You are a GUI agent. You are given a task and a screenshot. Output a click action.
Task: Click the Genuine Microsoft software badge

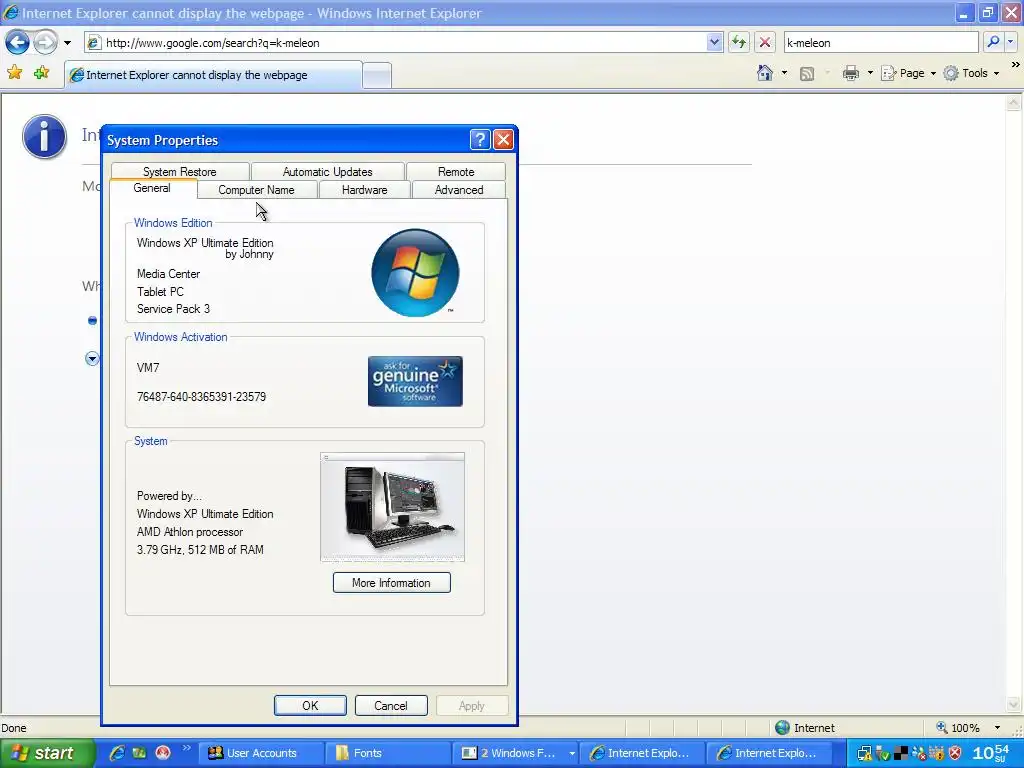415,381
